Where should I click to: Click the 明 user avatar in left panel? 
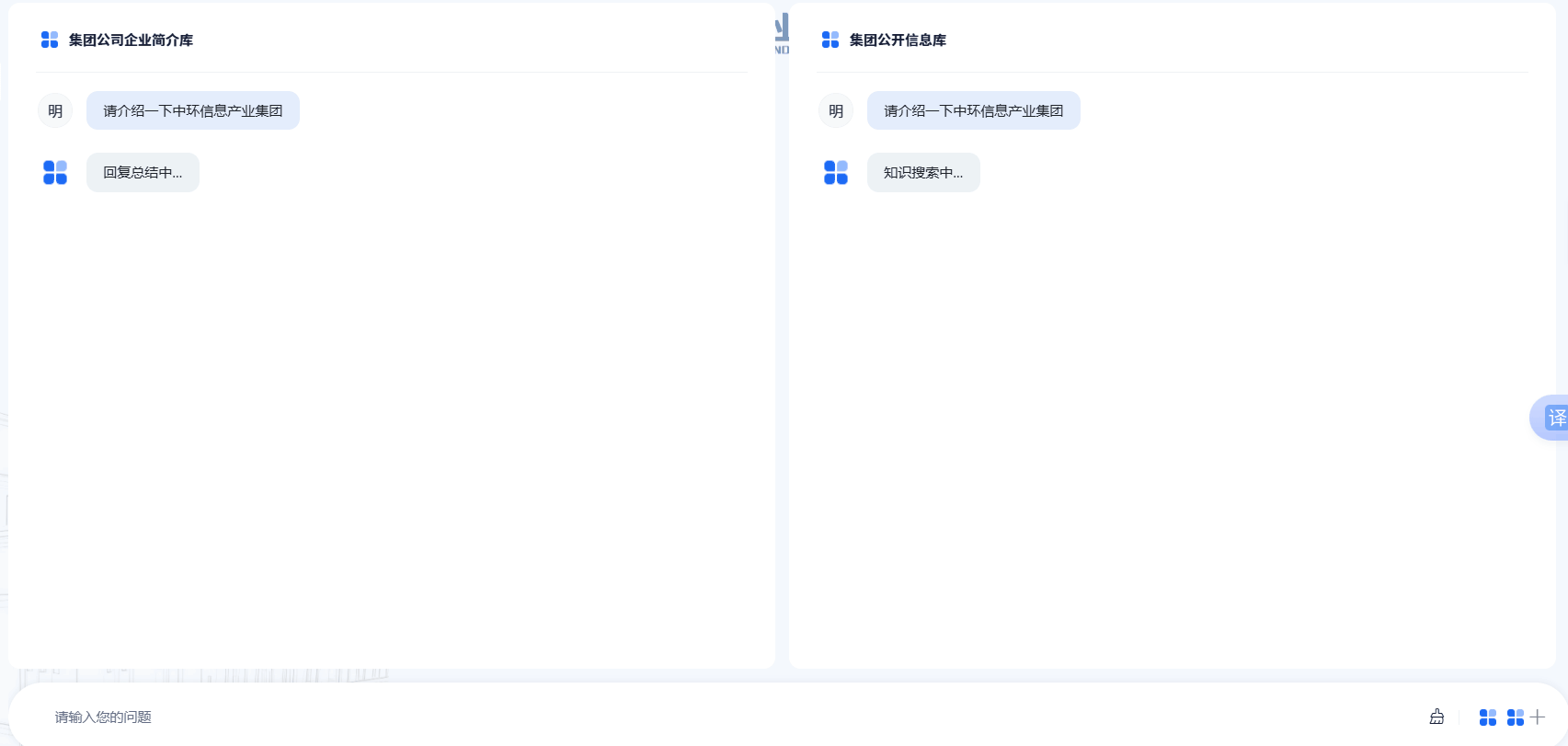55,110
